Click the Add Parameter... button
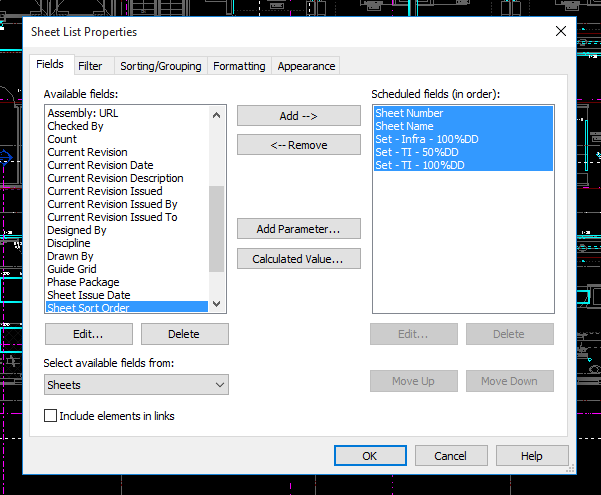 298,229
